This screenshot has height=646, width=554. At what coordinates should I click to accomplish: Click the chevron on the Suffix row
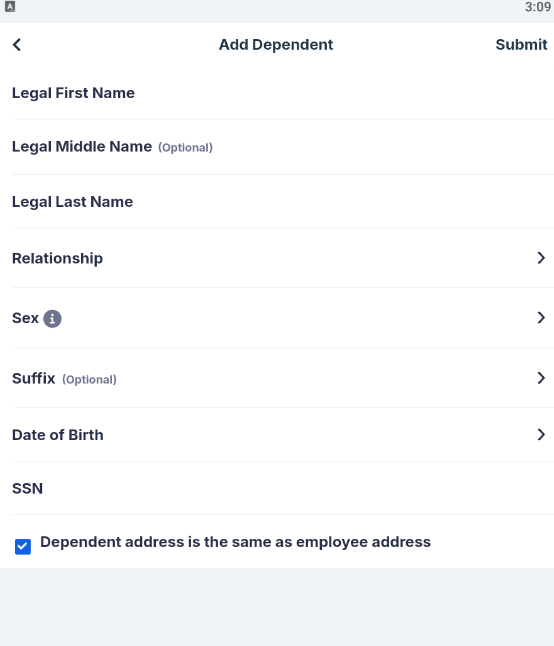pyautogui.click(x=541, y=378)
